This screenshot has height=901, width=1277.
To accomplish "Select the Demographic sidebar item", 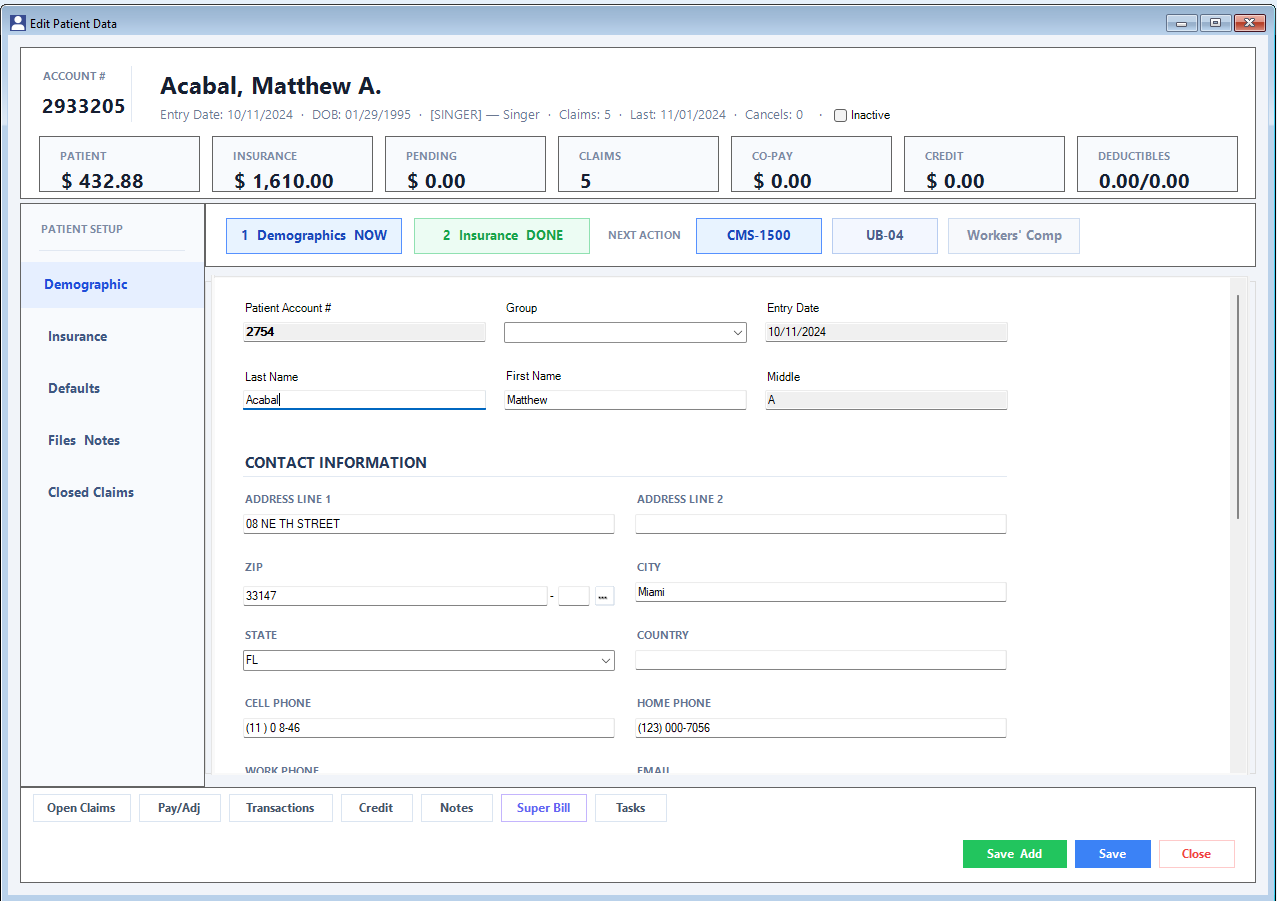I will point(112,285).
